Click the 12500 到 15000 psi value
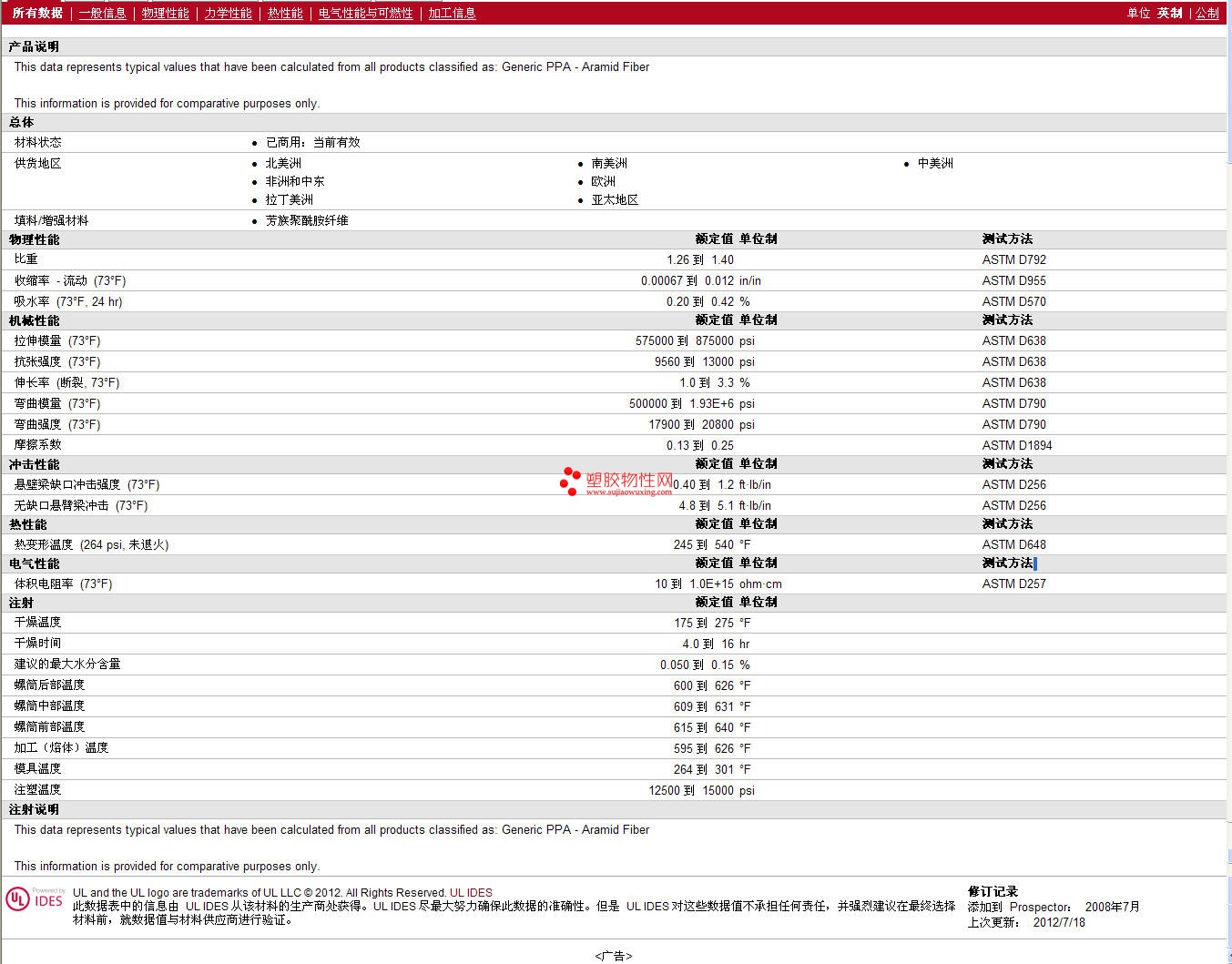The image size is (1232, 964). point(701,790)
